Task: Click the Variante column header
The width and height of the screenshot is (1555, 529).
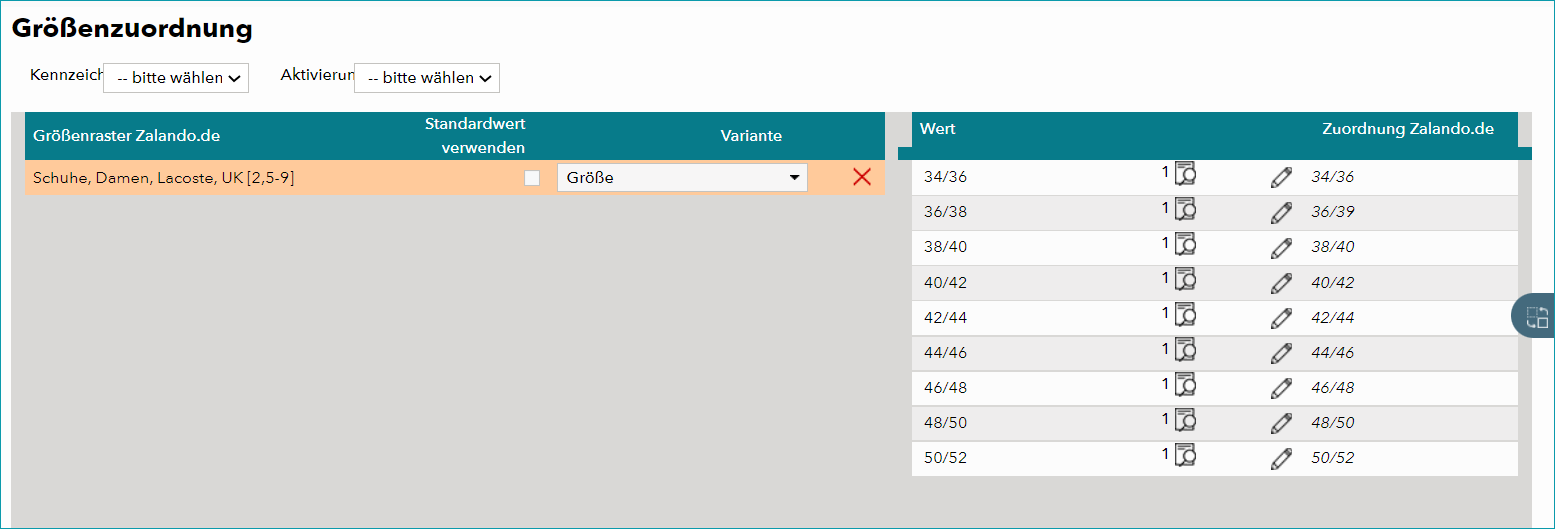Action: pos(751,135)
